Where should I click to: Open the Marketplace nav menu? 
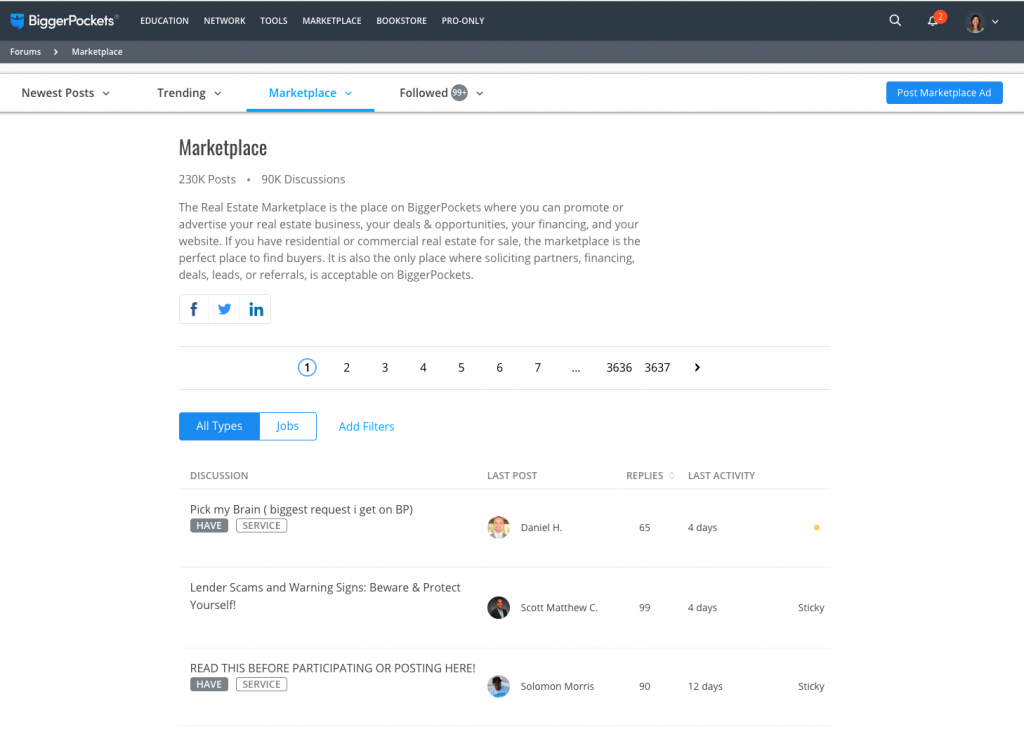click(332, 21)
